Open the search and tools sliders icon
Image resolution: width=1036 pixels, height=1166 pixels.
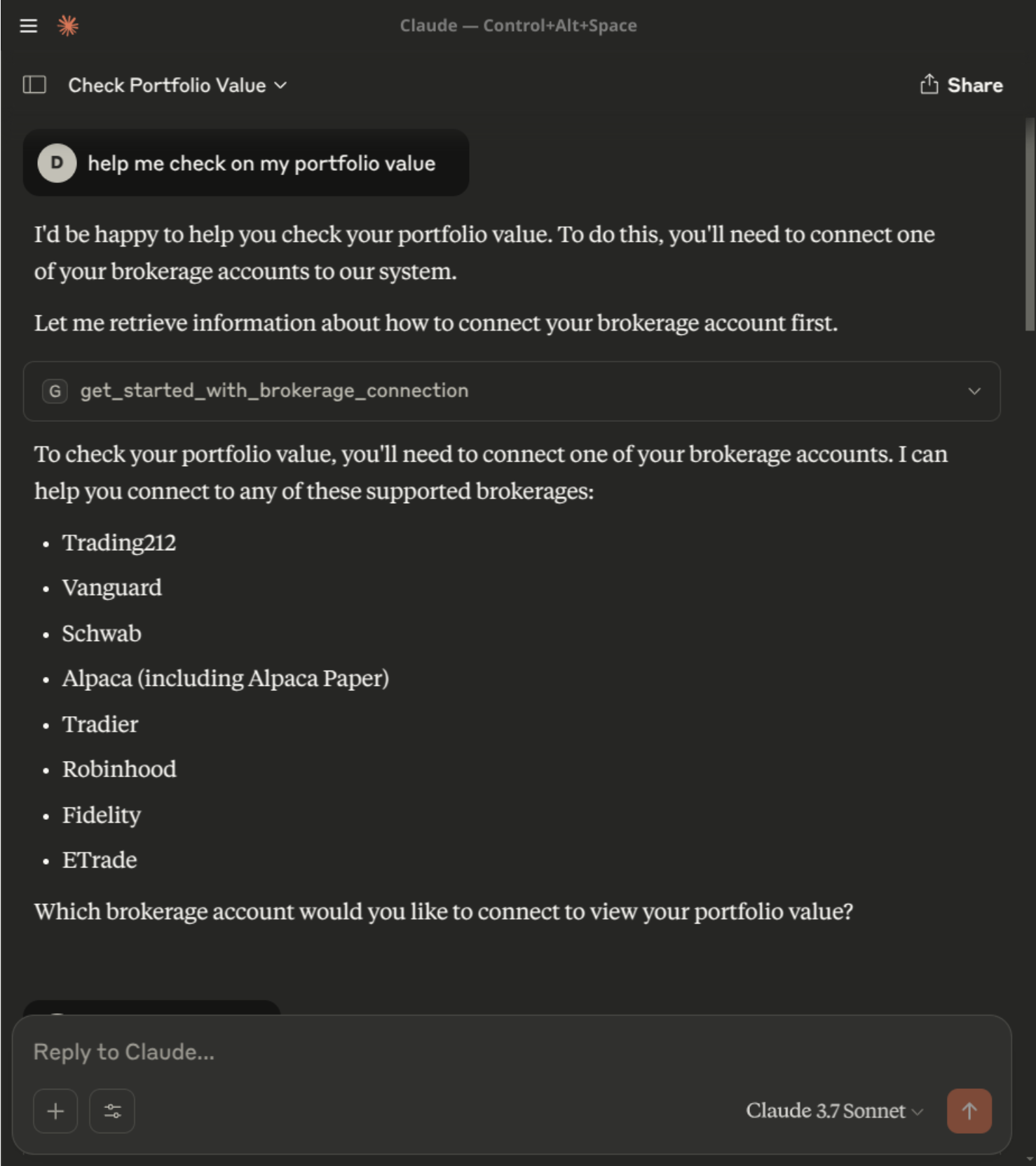pos(112,1111)
